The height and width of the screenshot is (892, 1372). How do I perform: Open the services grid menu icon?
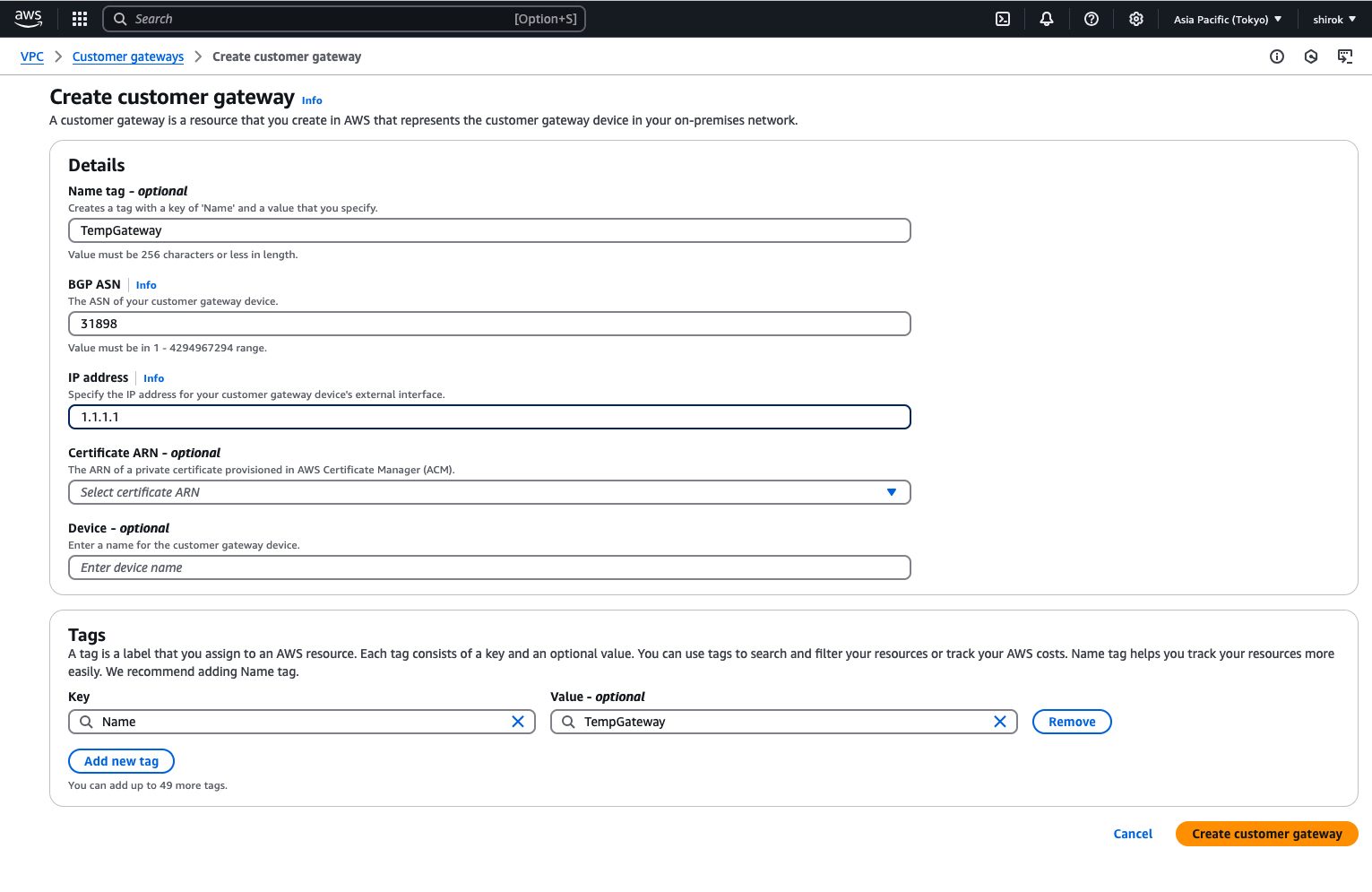[80, 19]
